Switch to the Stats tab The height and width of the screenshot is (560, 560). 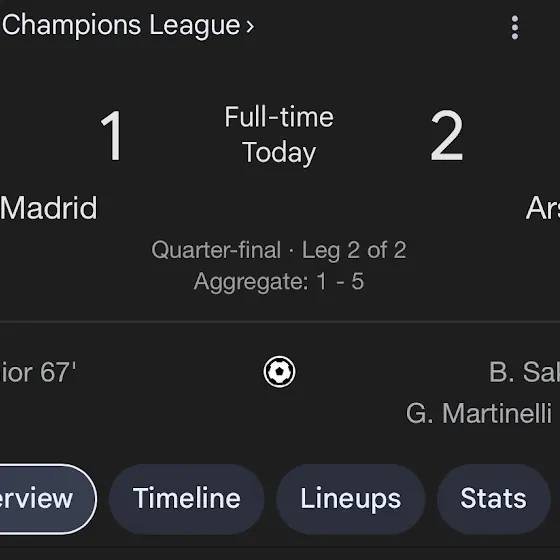[x=494, y=499]
